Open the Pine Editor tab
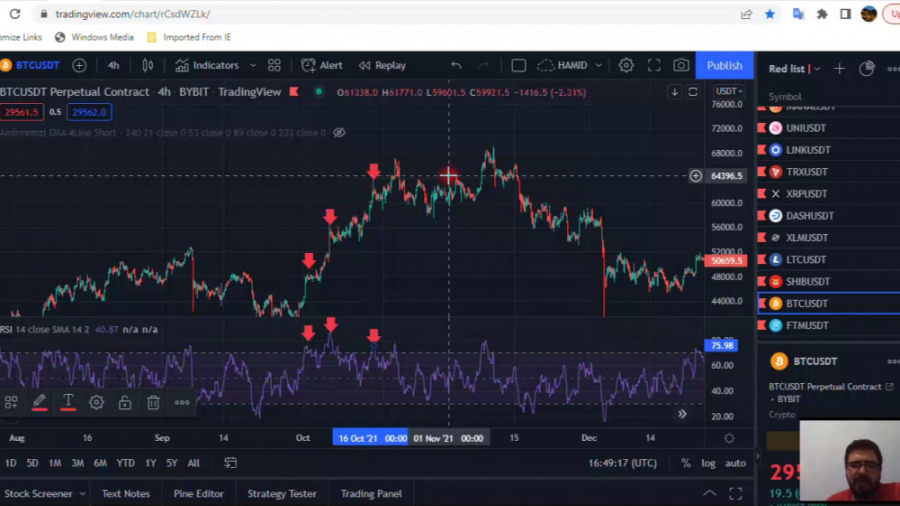The image size is (900, 506). click(x=198, y=493)
